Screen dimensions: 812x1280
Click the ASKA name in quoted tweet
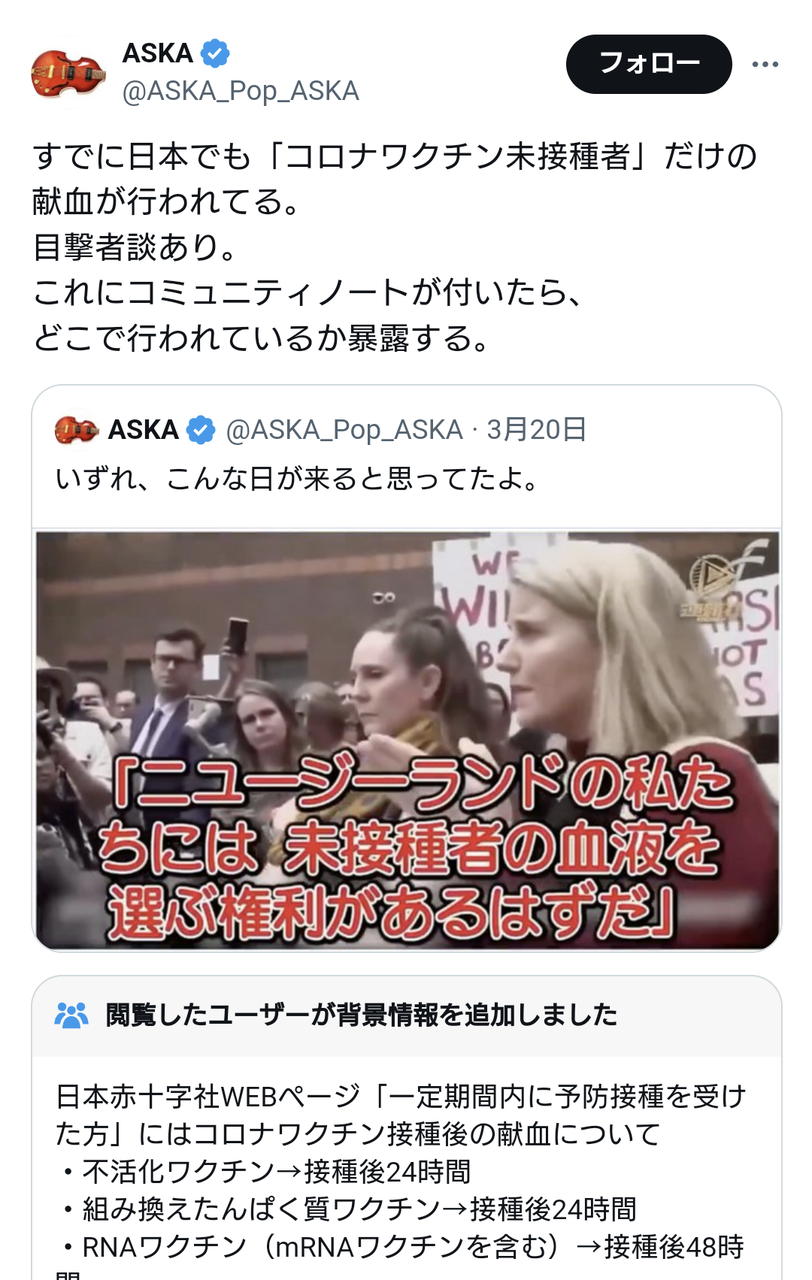point(143,430)
